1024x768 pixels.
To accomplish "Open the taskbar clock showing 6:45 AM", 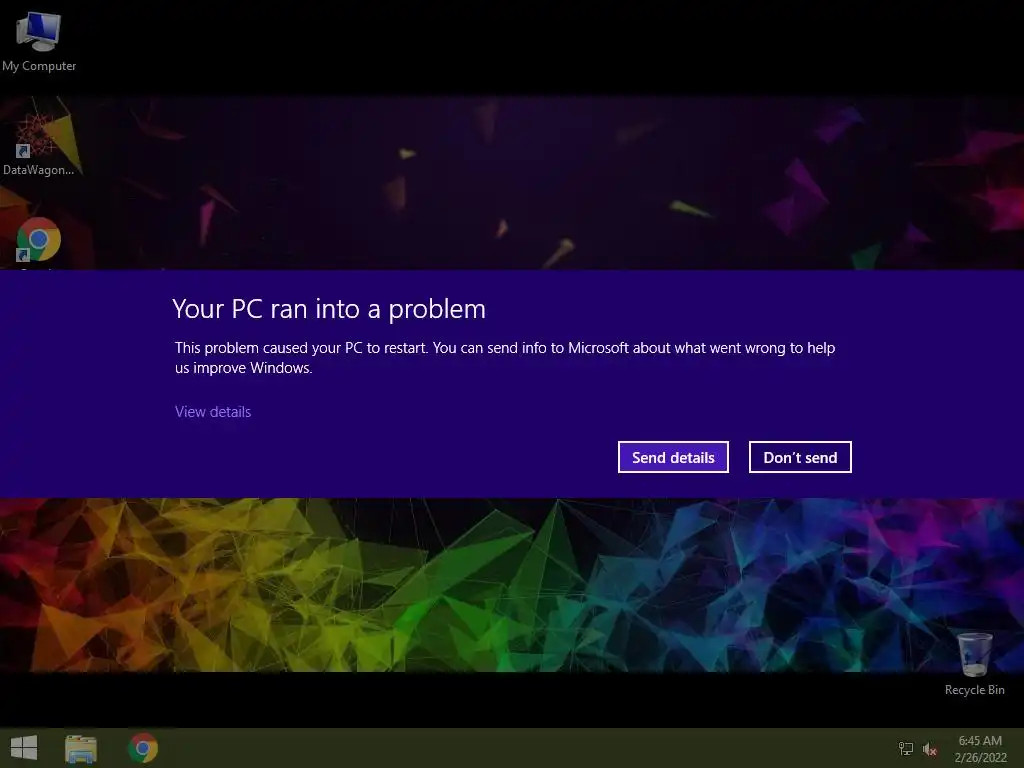I will pos(980,748).
